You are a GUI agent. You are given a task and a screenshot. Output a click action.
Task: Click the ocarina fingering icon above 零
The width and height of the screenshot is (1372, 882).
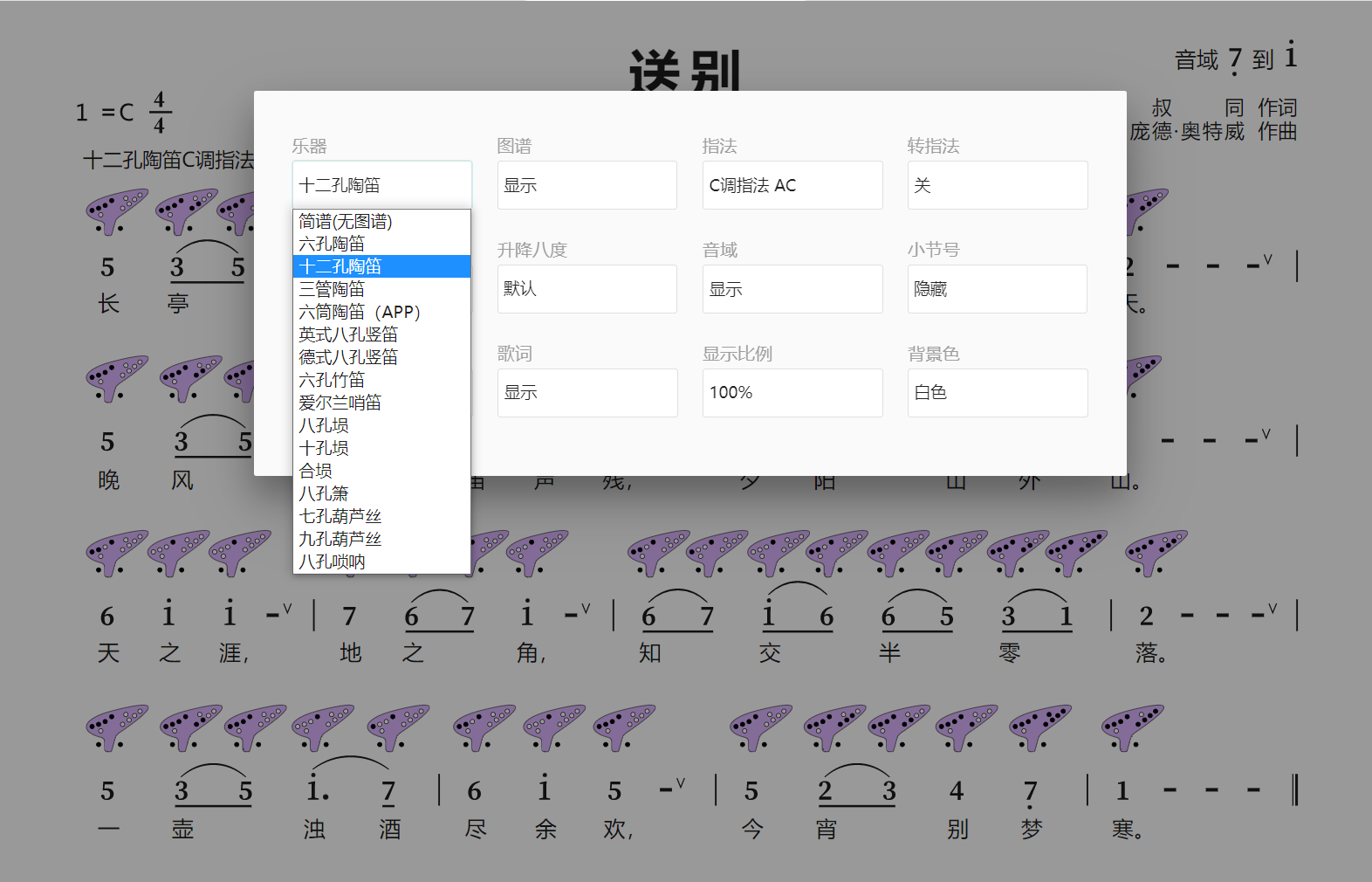pyautogui.click(x=1017, y=553)
